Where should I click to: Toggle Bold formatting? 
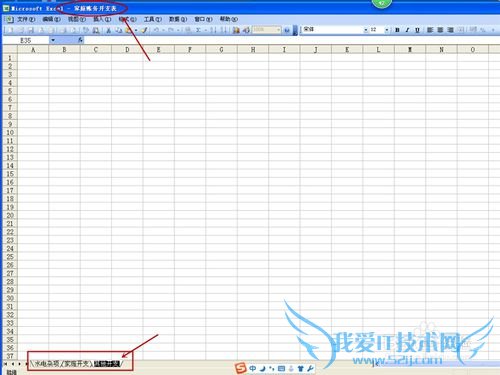coord(397,30)
